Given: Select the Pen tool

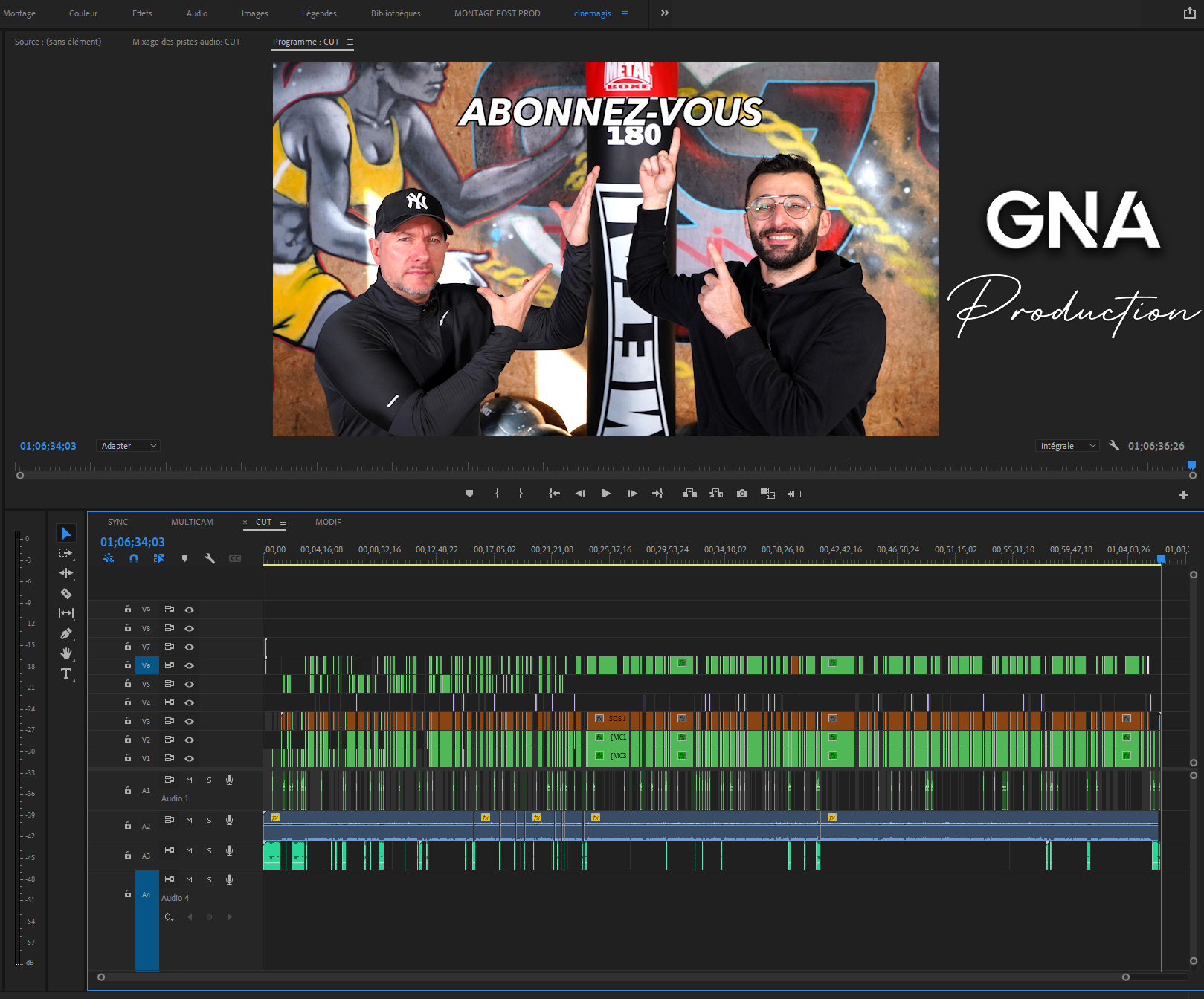Looking at the screenshot, I should click(66, 633).
